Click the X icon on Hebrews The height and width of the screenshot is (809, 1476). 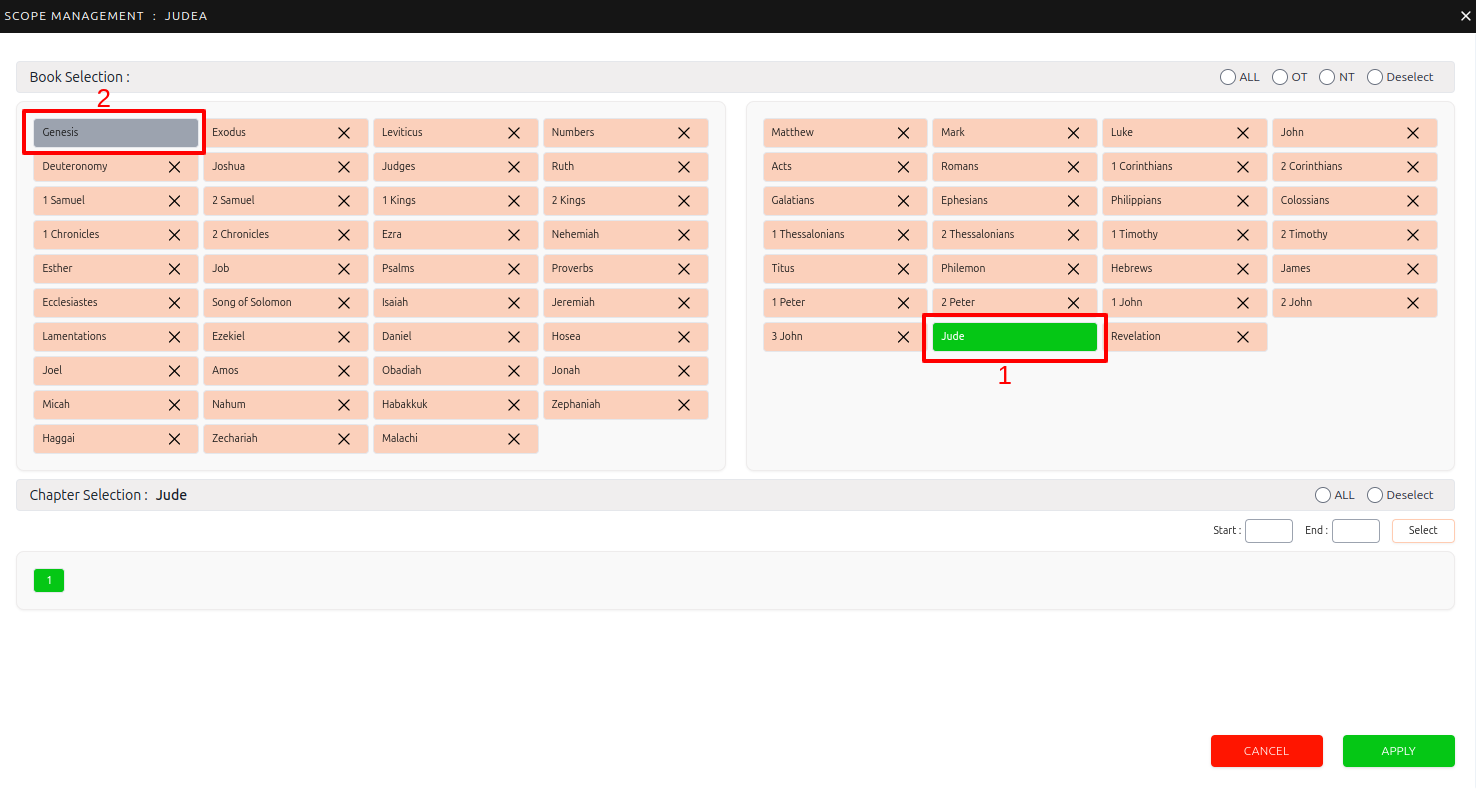(1243, 269)
